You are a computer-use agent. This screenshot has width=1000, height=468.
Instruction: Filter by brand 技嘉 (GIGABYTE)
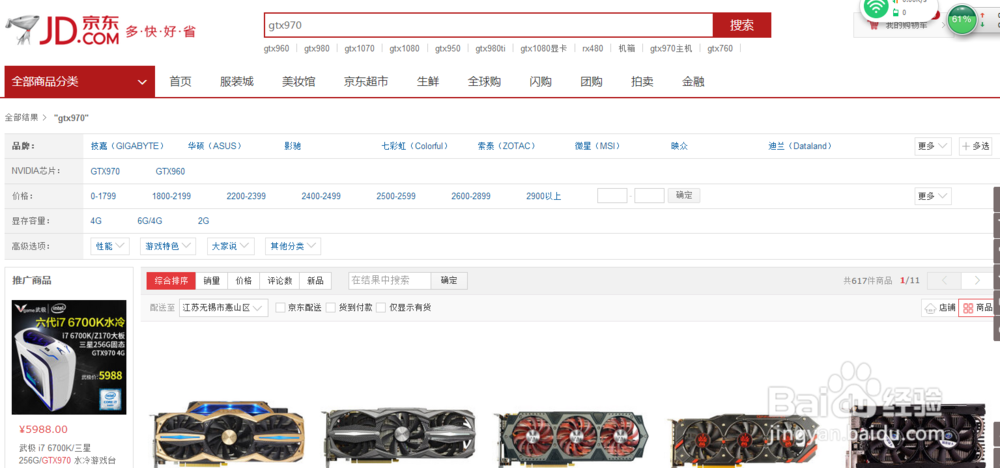click(128, 146)
